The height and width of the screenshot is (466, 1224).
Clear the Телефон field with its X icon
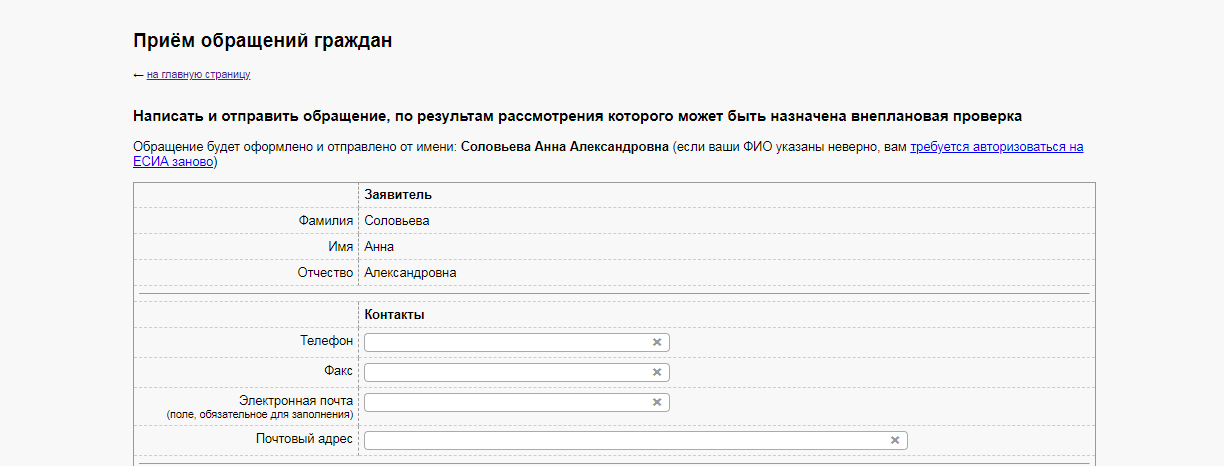pyautogui.click(x=657, y=342)
